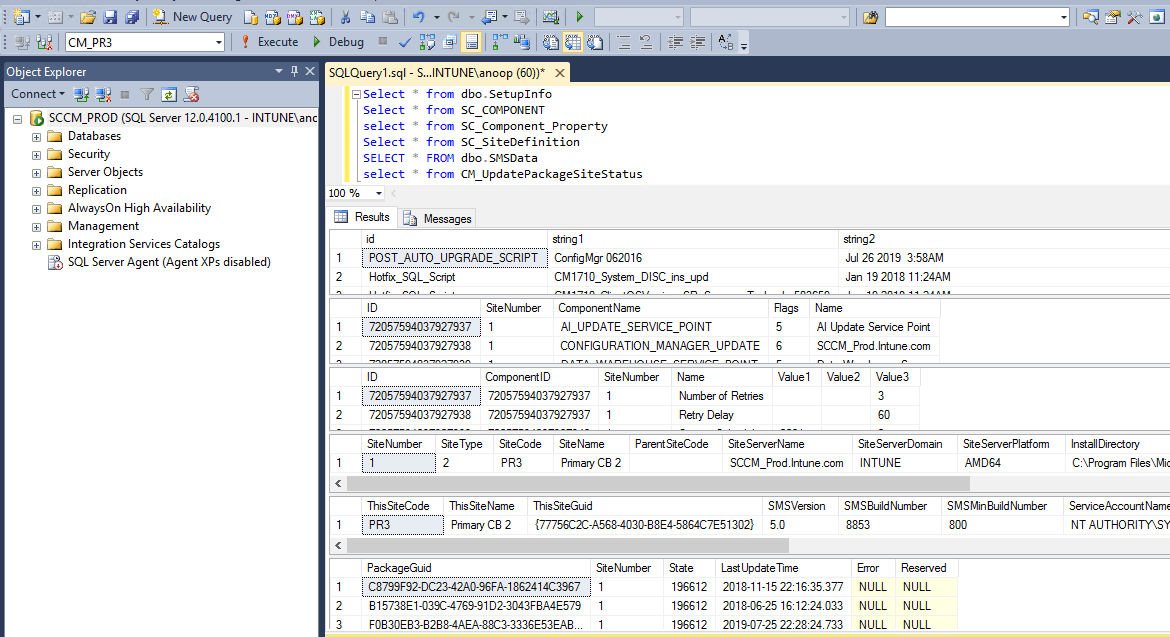Image resolution: width=1170 pixels, height=637 pixels.
Task: Expand AlwaysOn High Availability folder
Action: pyautogui.click(x=36, y=209)
